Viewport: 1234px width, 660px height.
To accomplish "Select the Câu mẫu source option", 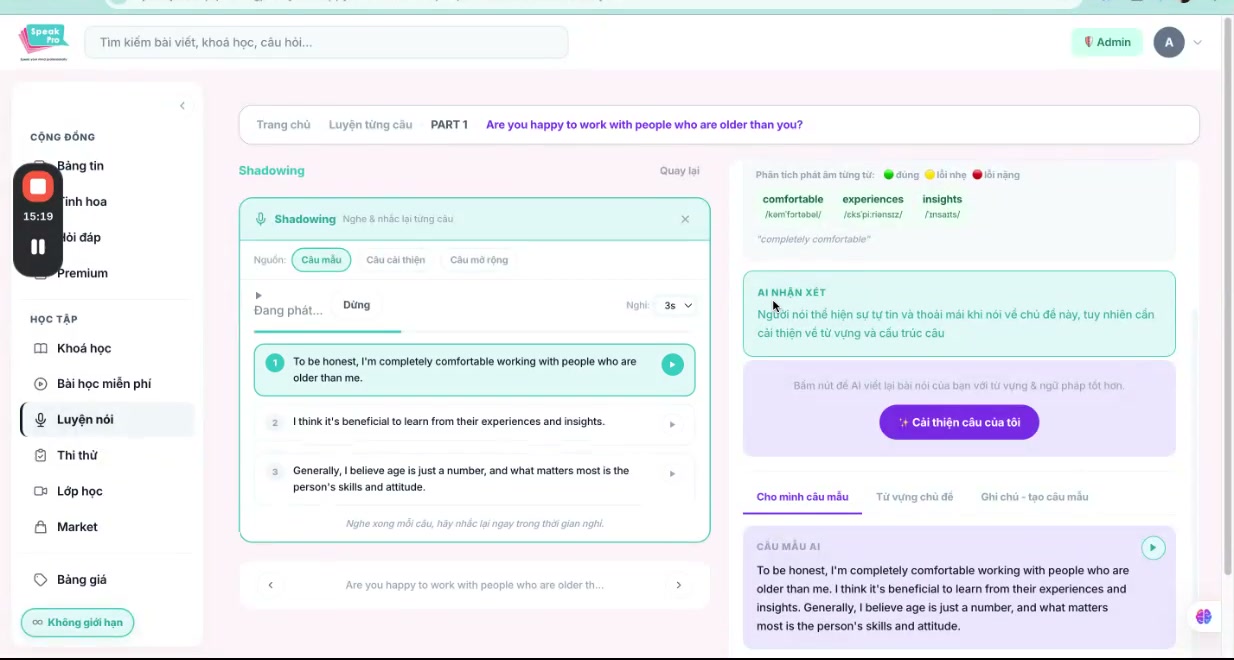I will tap(321, 260).
